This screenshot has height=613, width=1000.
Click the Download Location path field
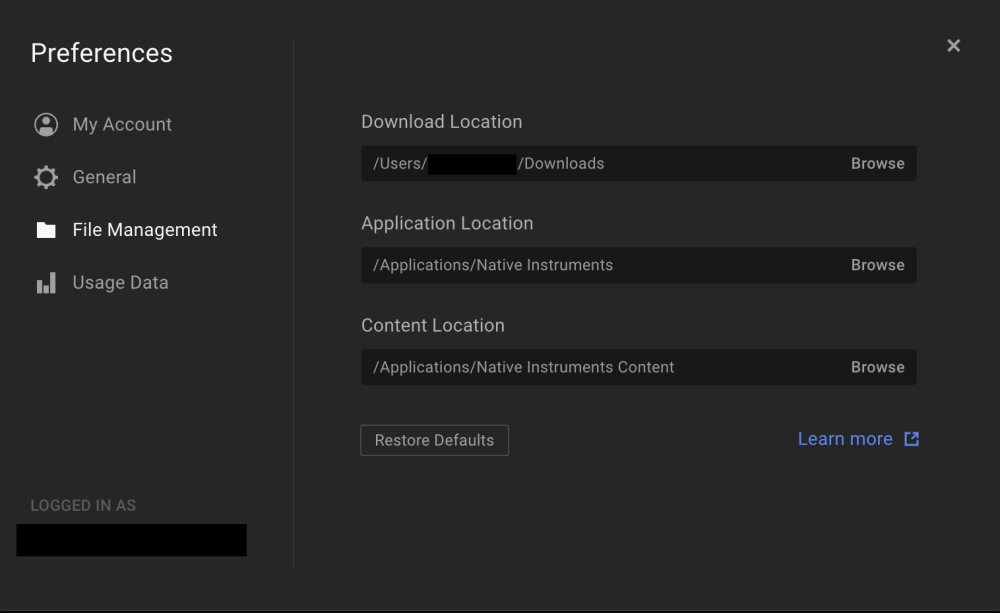coord(639,163)
